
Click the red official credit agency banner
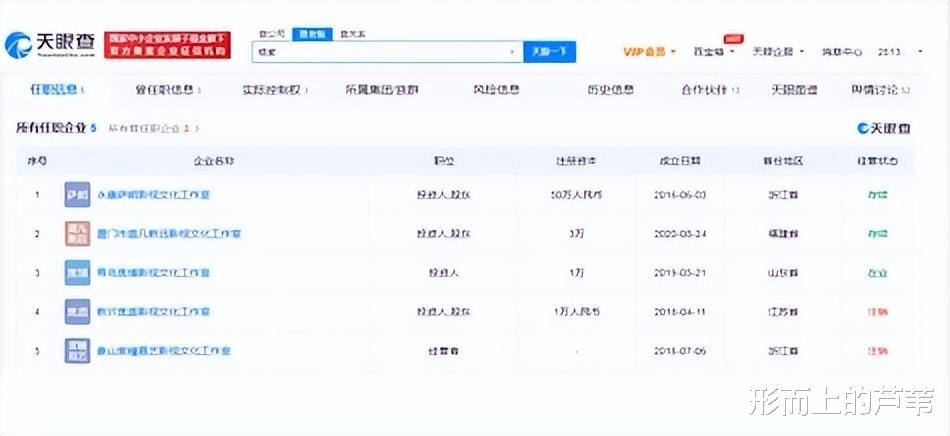[167, 45]
